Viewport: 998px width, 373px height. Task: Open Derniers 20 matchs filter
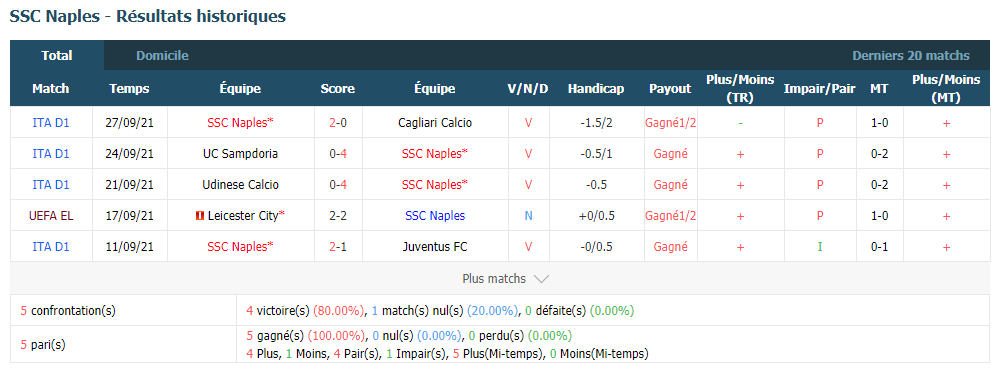911,55
